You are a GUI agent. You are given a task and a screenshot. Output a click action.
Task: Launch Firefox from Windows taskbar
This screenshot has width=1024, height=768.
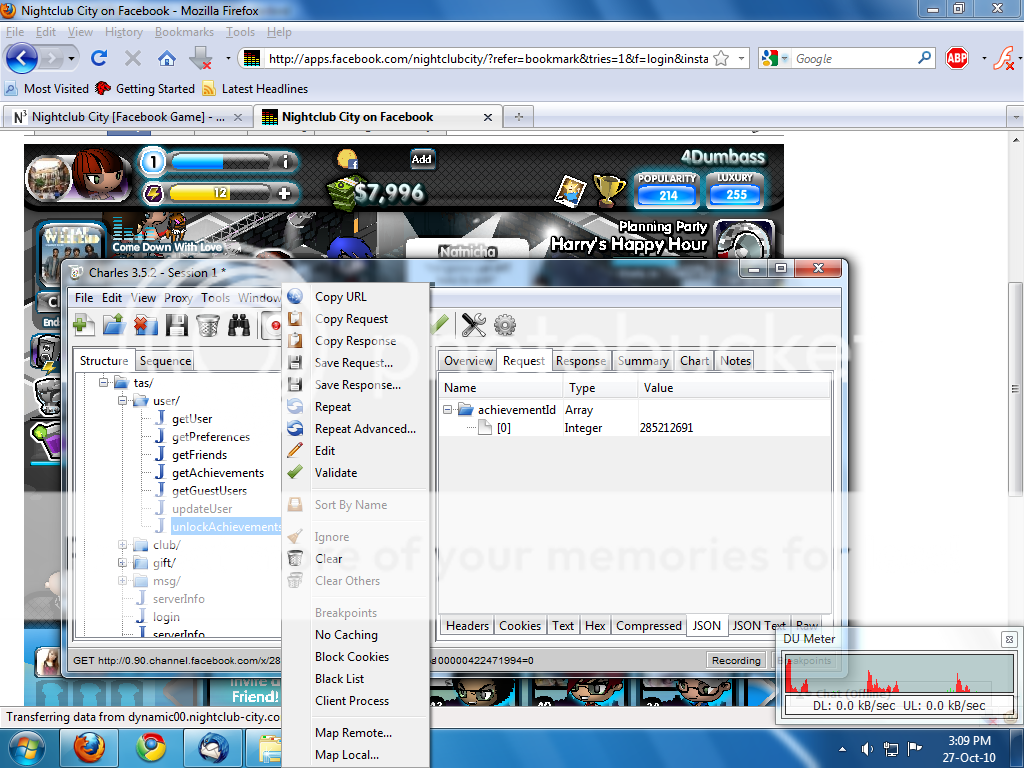tap(89, 748)
